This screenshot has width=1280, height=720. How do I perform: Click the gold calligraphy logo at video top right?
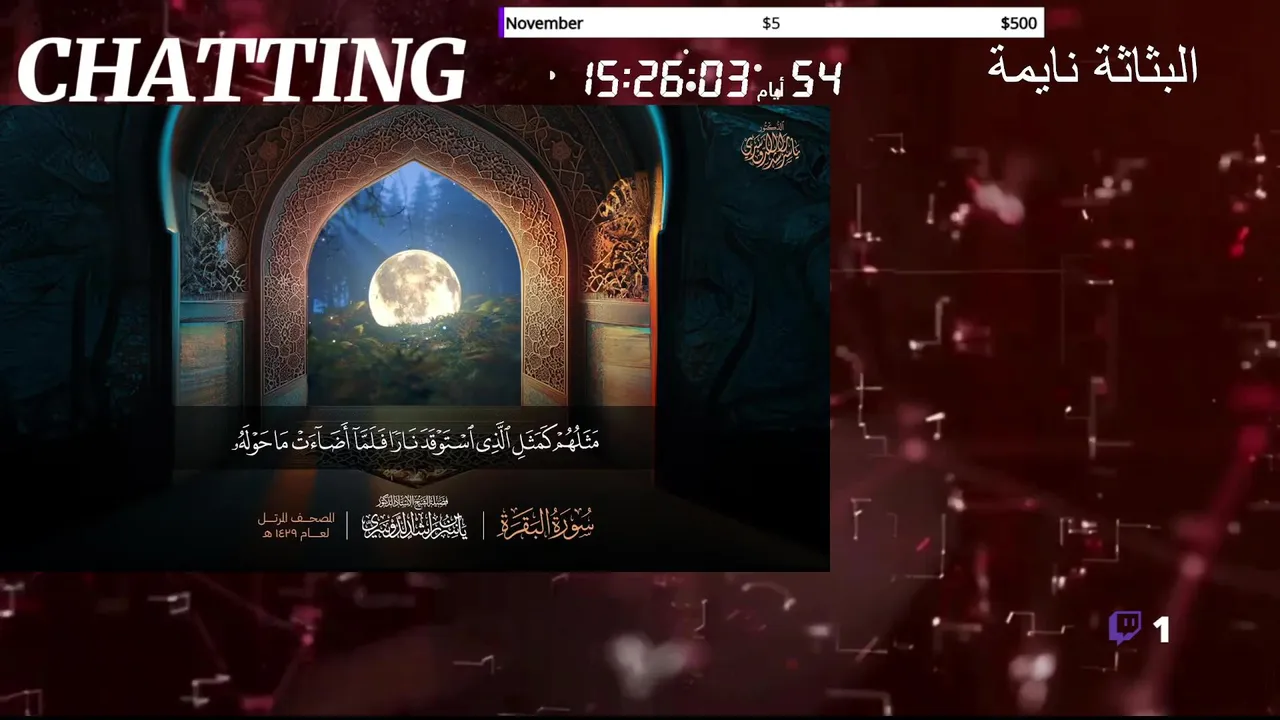(770, 146)
